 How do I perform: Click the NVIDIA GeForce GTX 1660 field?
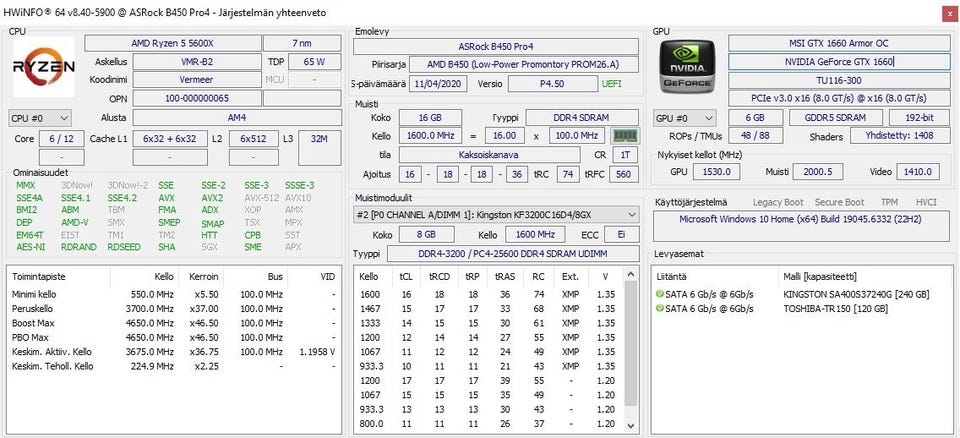pos(839,61)
